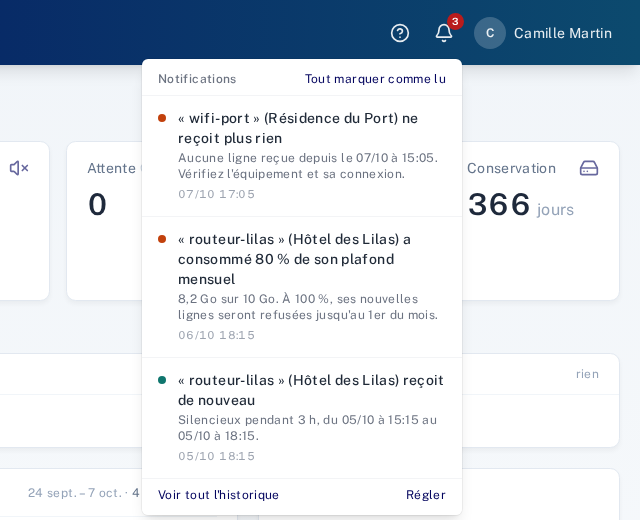Click the 06/10 18:15 timestamp
The width and height of the screenshot is (640, 520).
point(216,335)
